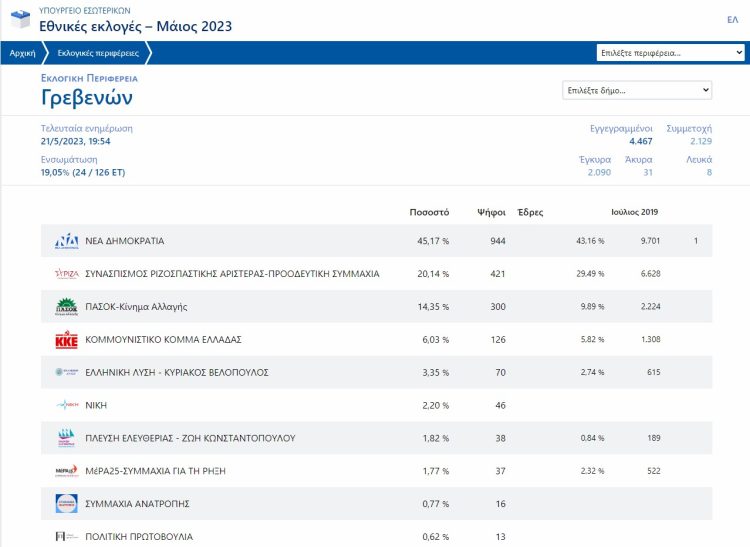
Task: Click the update timestamp 21/5/2023, 19:54
Action: (x=76, y=141)
